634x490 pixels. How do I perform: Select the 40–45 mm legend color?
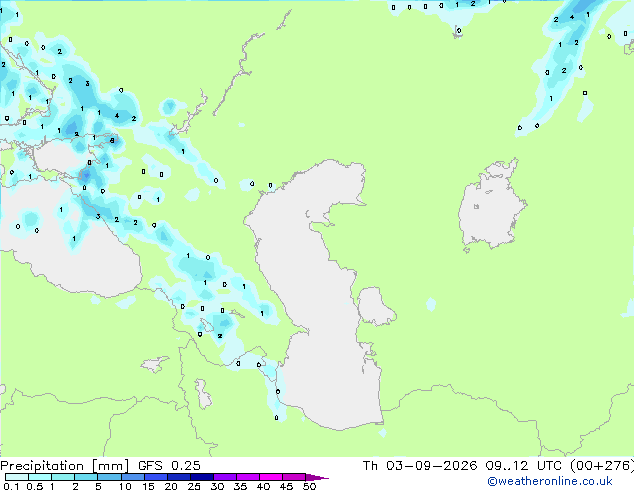tap(271, 477)
